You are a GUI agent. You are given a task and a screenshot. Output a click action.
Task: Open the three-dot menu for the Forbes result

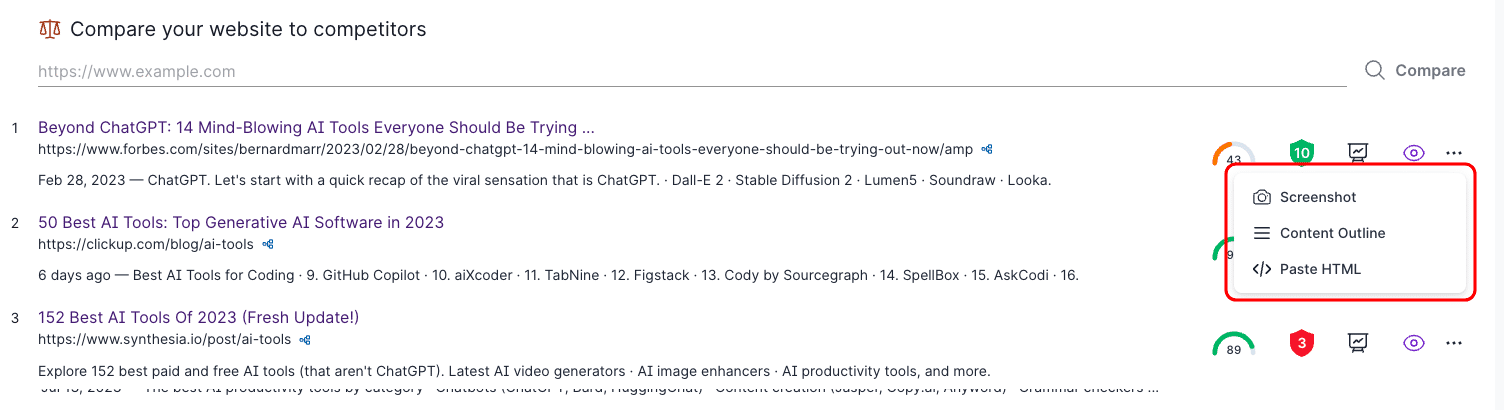coord(1454,153)
